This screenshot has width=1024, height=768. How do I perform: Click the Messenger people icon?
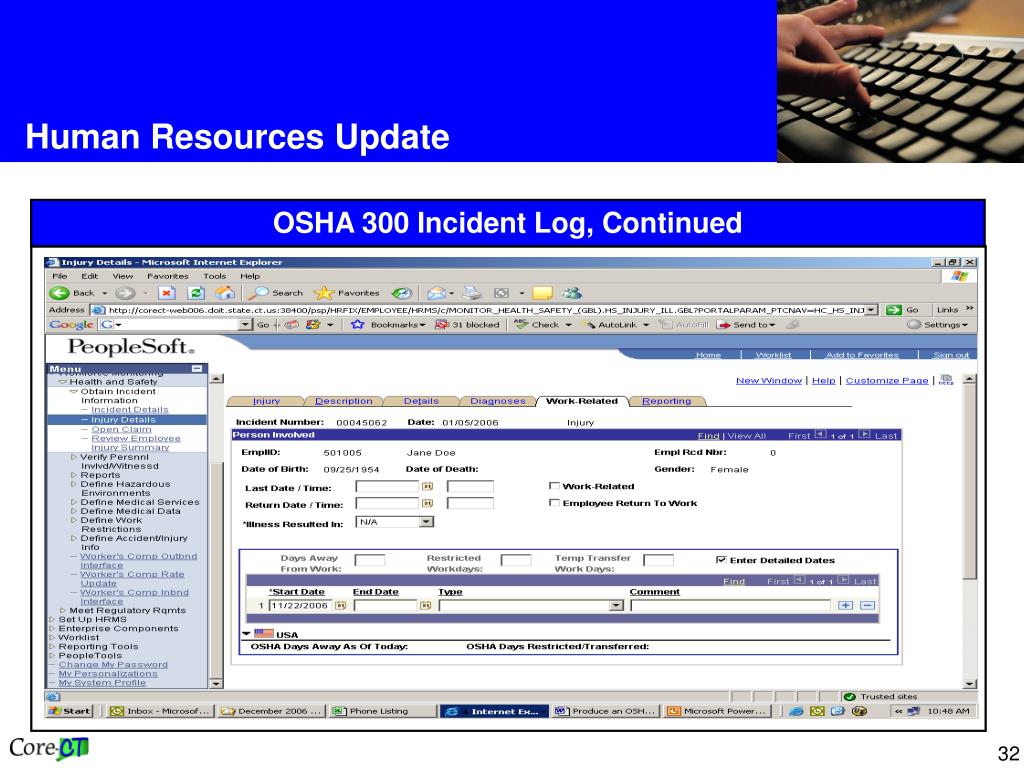pos(572,293)
